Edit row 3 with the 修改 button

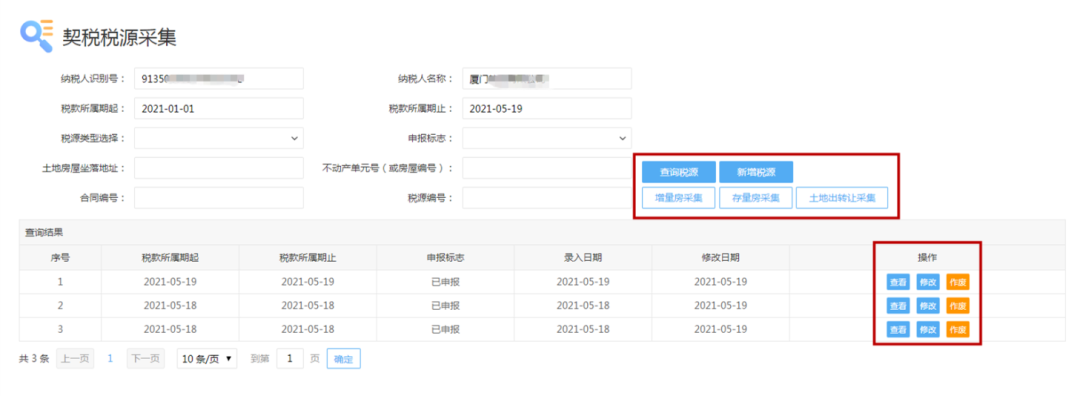tap(927, 329)
